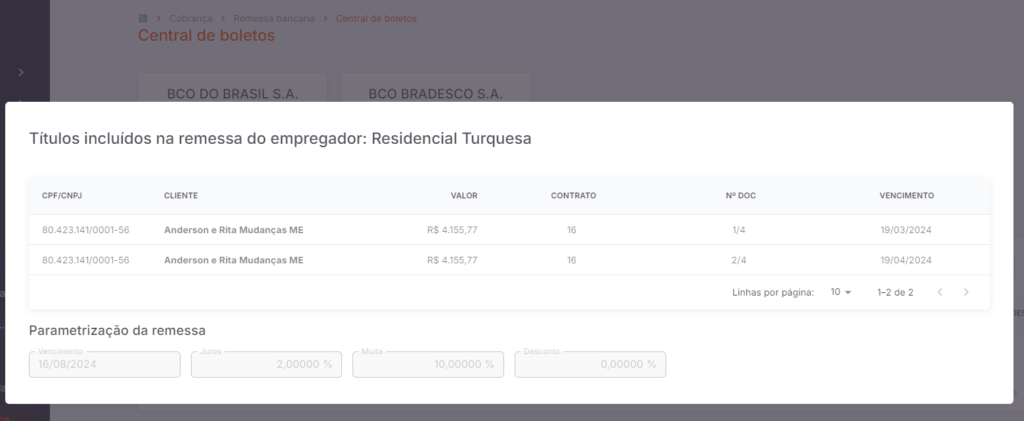The image size is (1024, 421).
Task: Select Central de boletos breadcrumb item
Action: (x=376, y=18)
